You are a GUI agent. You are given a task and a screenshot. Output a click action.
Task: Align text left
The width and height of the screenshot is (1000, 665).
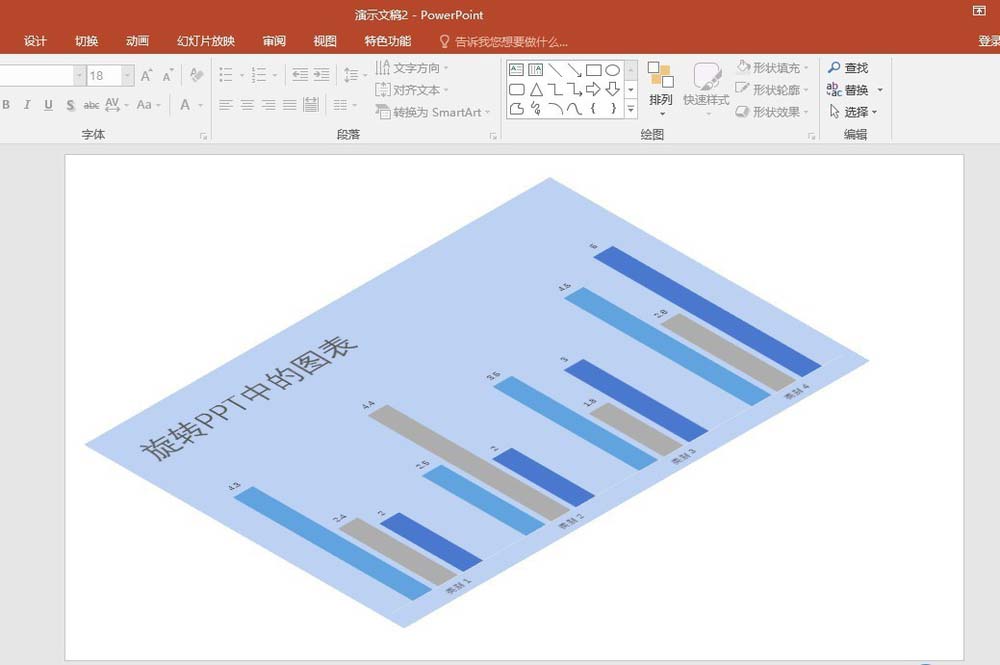click(226, 105)
